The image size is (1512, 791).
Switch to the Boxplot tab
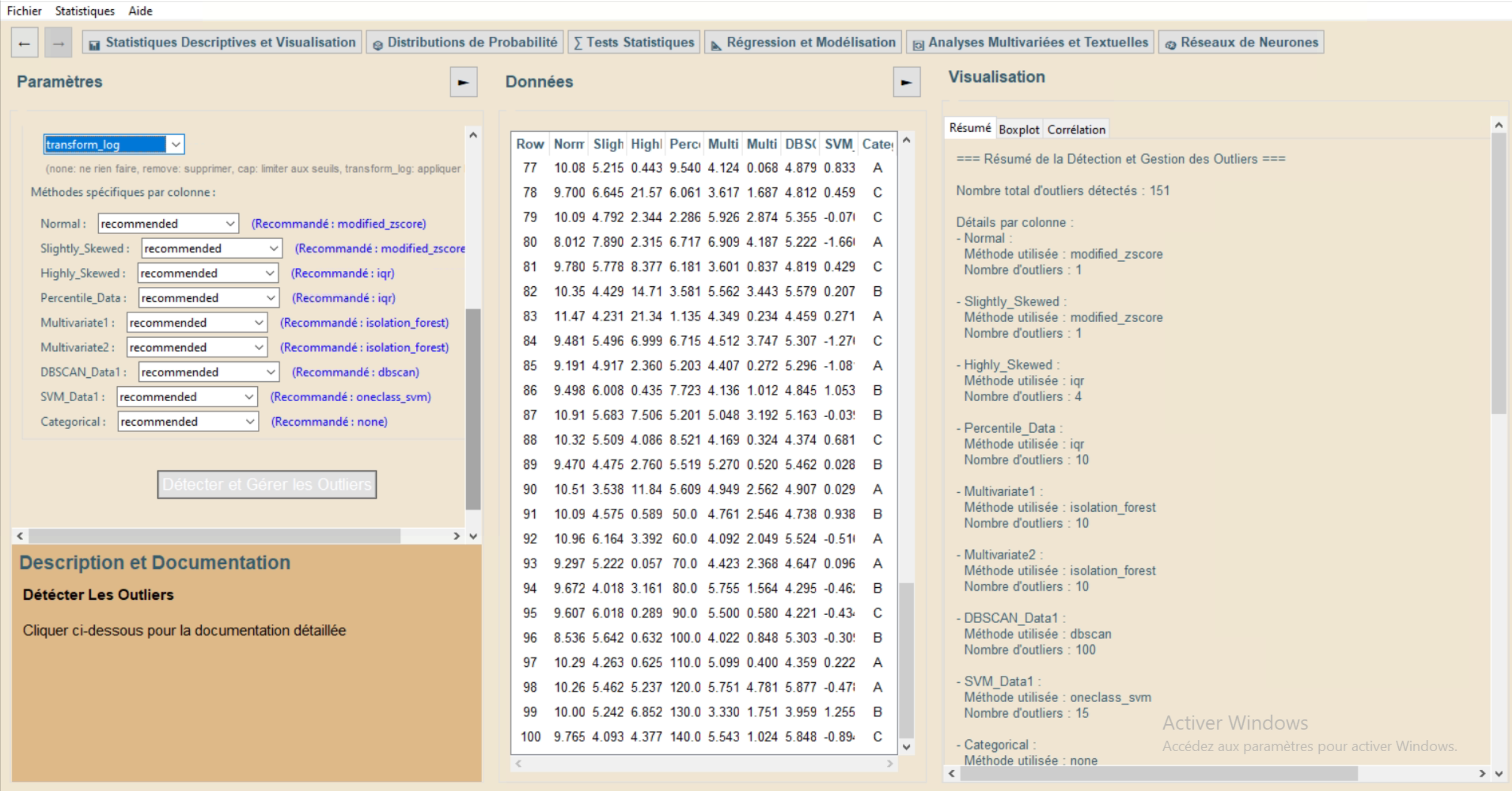click(x=1019, y=130)
